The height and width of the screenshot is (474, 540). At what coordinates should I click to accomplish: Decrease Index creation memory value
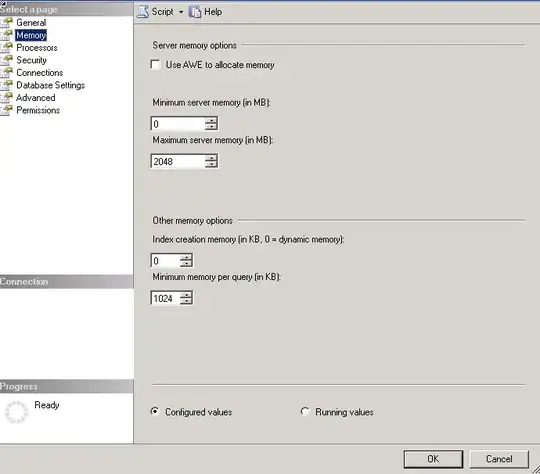(x=186, y=264)
